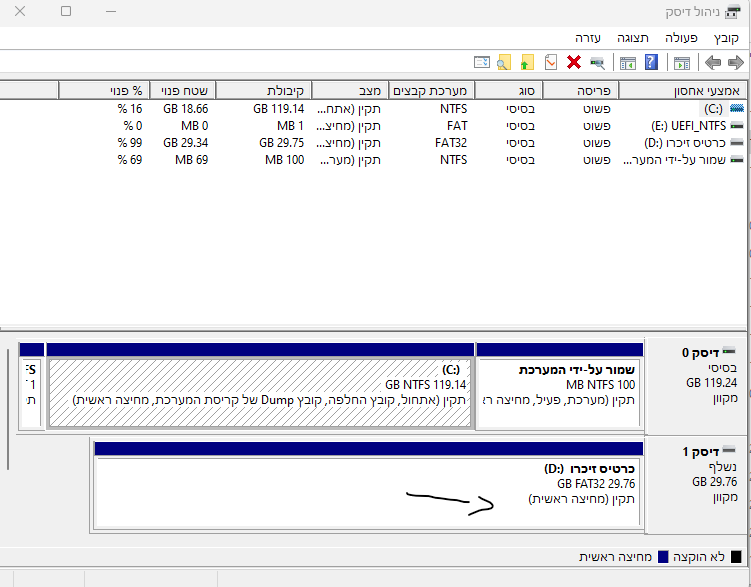Click the red X delete icon
751x587 pixels.
click(x=574, y=62)
